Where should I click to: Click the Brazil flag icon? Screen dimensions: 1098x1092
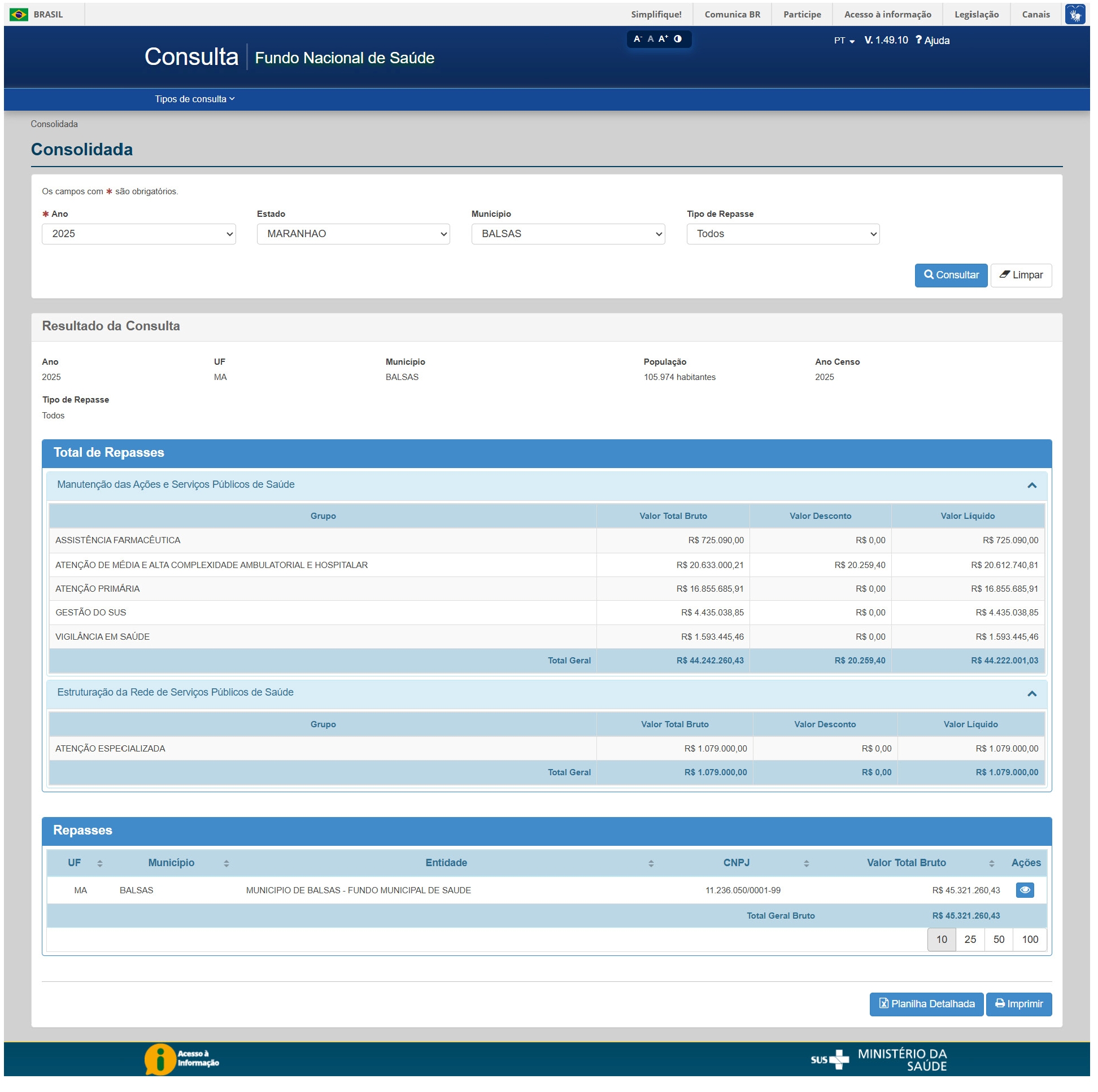[x=19, y=14]
